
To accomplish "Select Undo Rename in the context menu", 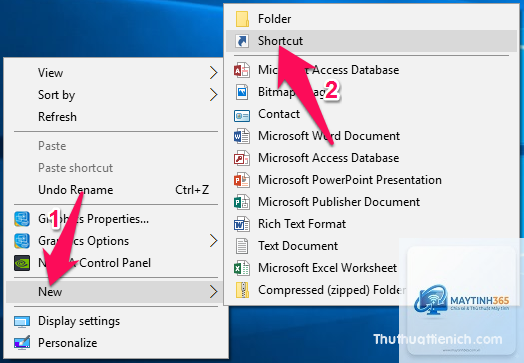I will pyautogui.click(x=76, y=190).
